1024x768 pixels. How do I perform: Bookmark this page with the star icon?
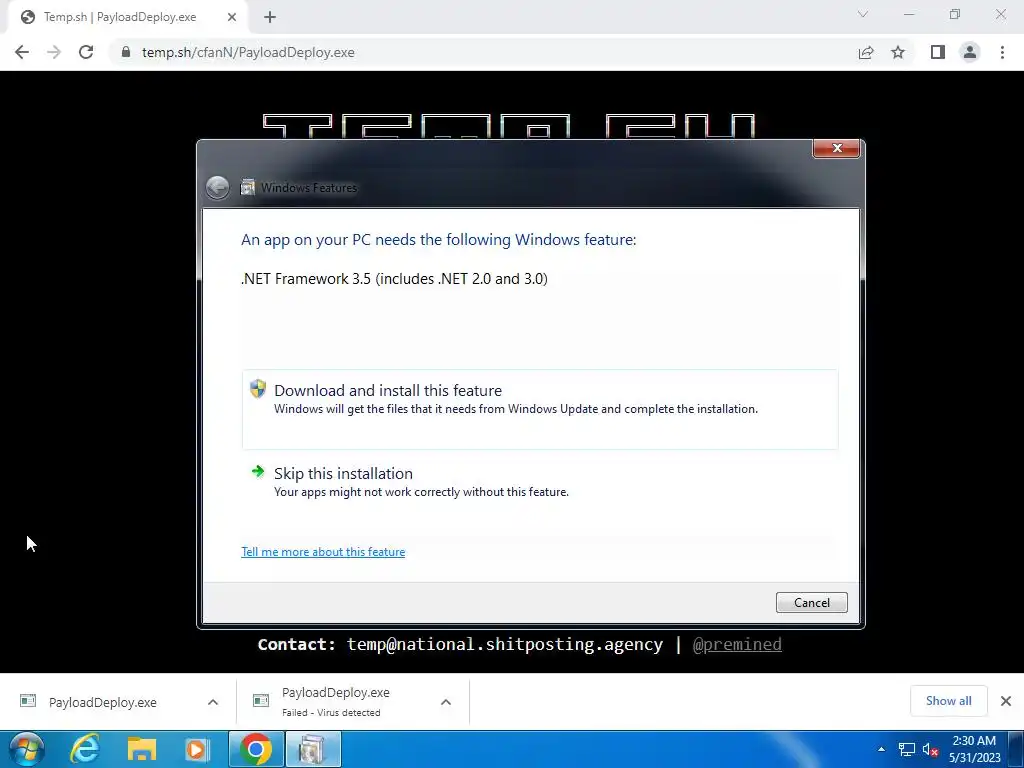[x=898, y=52]
